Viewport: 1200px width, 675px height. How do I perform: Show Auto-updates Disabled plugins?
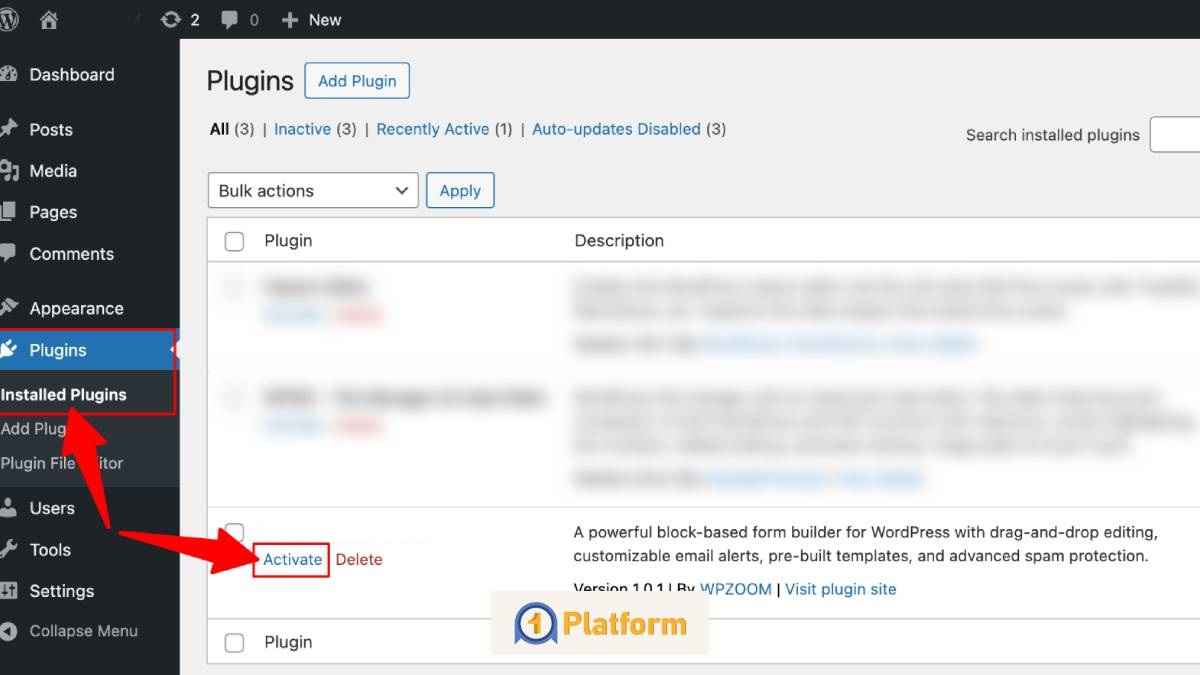pyautogui.click(x=616, y=129)
